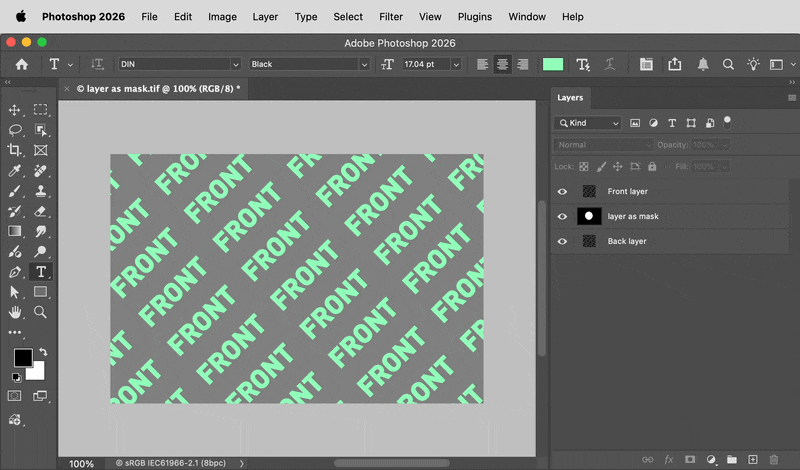The image size is (800, 470).
Task: Select the Object Selection tool
Action: pyautogui.click(x=40, y=130)
